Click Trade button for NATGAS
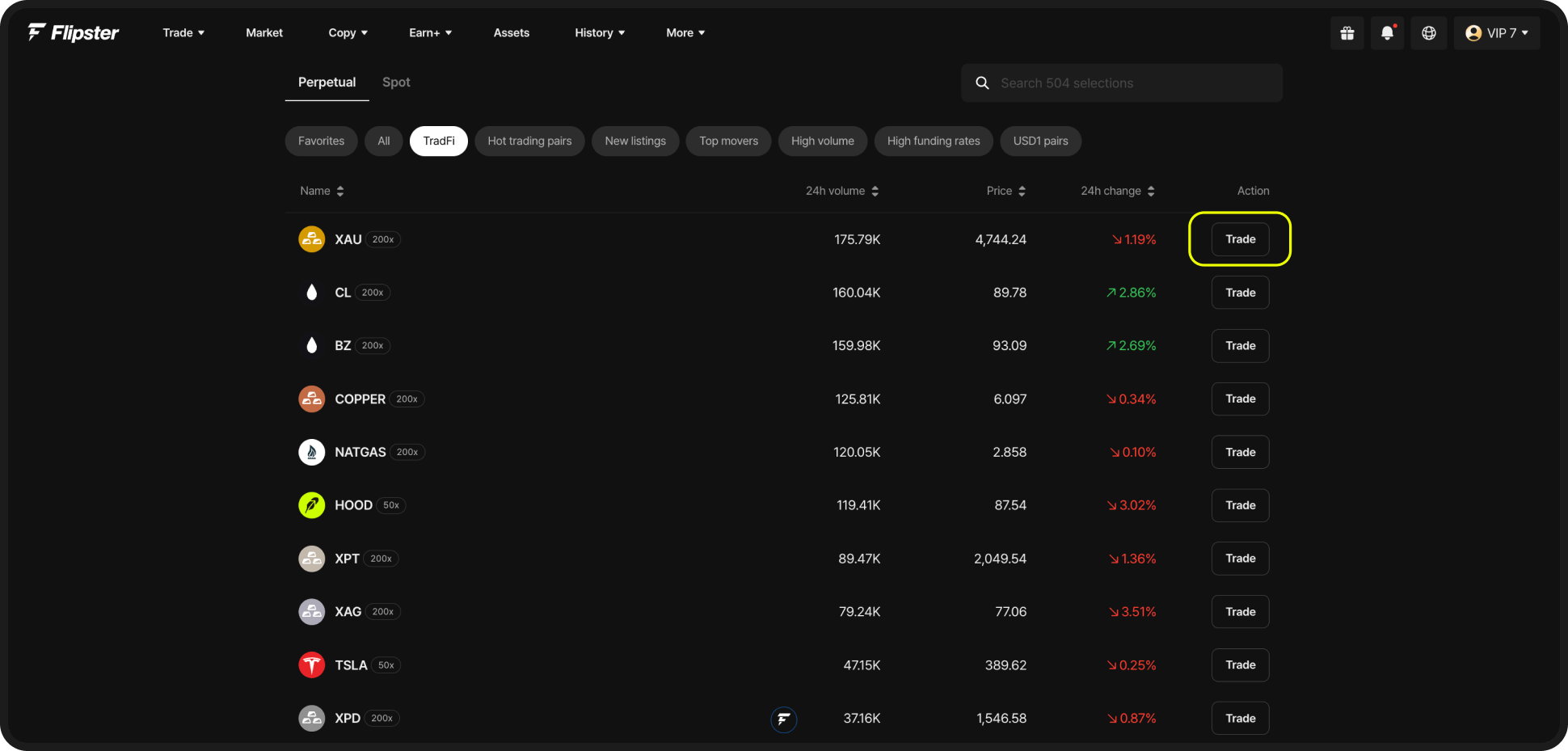Image resolution: width=1568 pixels, height=751 pixels. pos(1240,452)
